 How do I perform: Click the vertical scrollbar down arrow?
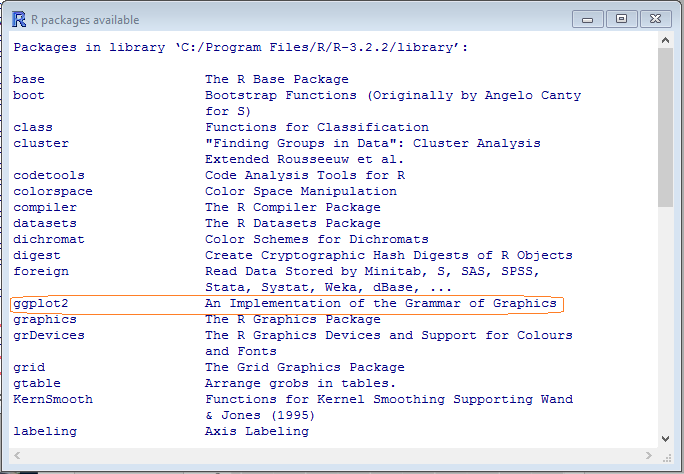pos(665,439)
